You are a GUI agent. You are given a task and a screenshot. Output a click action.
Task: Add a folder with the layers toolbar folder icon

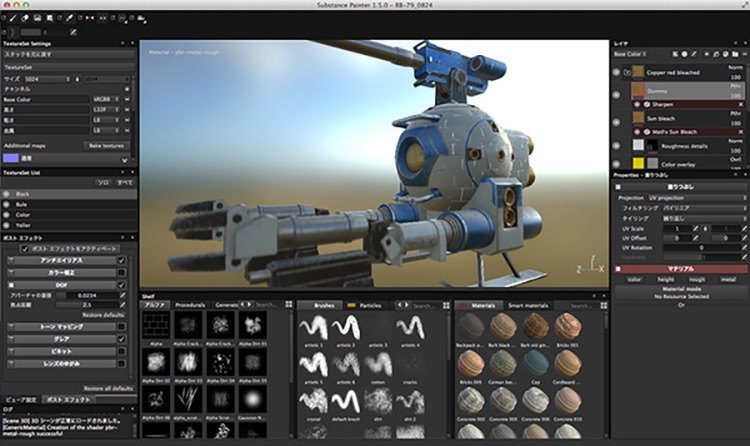pos(735,54)
